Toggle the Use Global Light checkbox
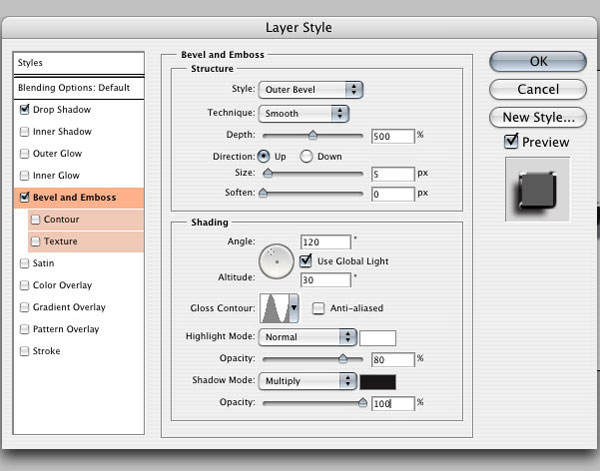Image resolution: width=600 pixels, height=471 pixels. point(307,261)
